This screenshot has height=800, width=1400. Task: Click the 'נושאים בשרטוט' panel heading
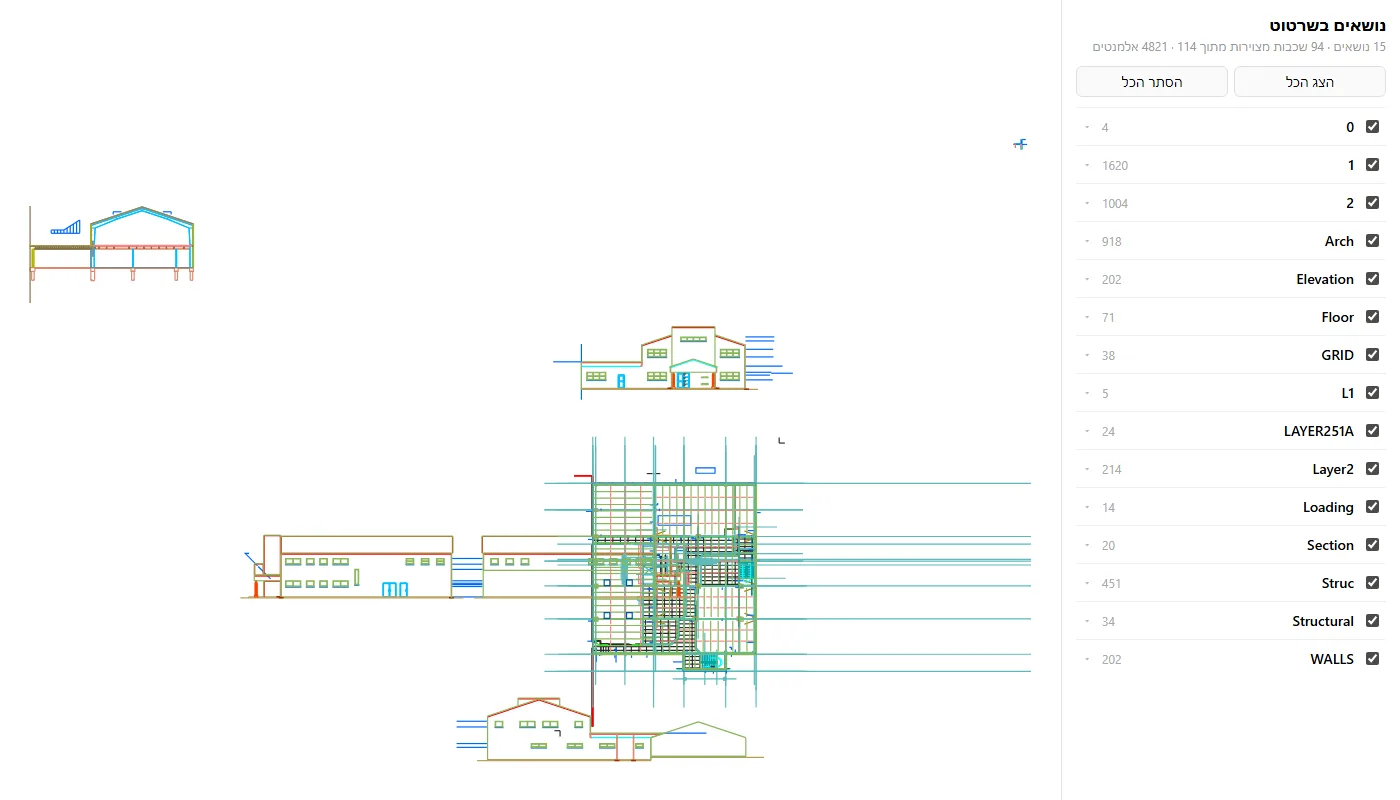pyautogui.click(x=1327, y=25)
